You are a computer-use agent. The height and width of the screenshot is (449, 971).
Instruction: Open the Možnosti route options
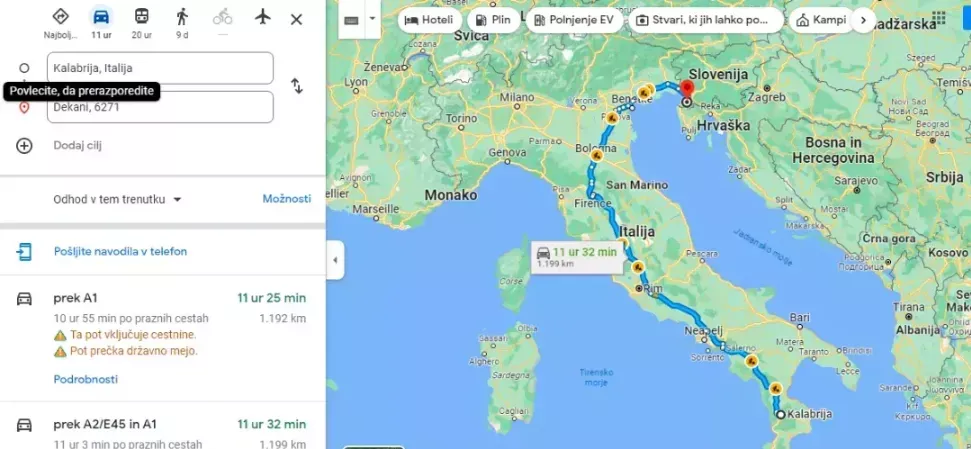coord(287,199)
